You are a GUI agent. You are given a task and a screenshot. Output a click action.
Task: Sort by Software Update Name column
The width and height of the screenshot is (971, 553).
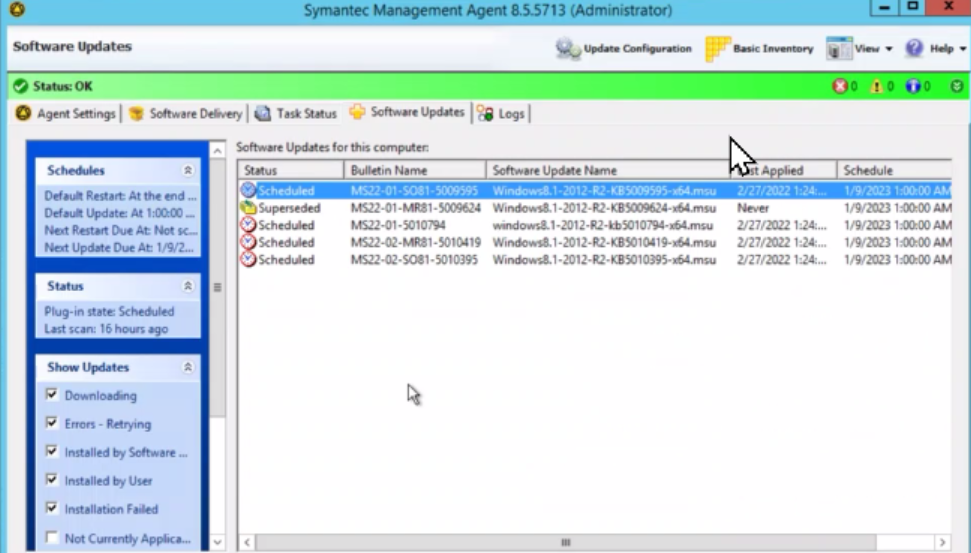[608, 170]
